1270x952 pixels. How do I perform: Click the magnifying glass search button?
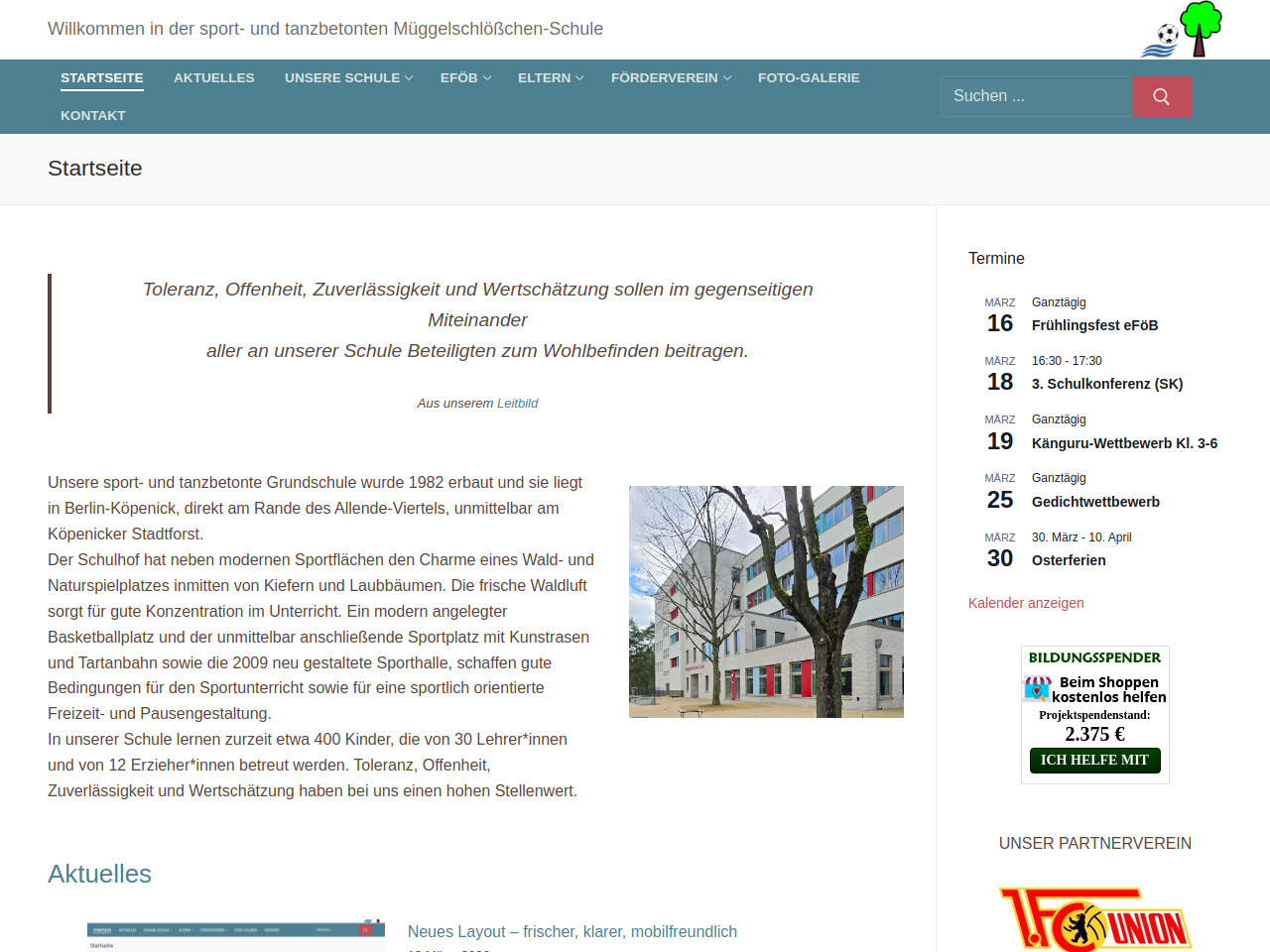point(1161,96)
